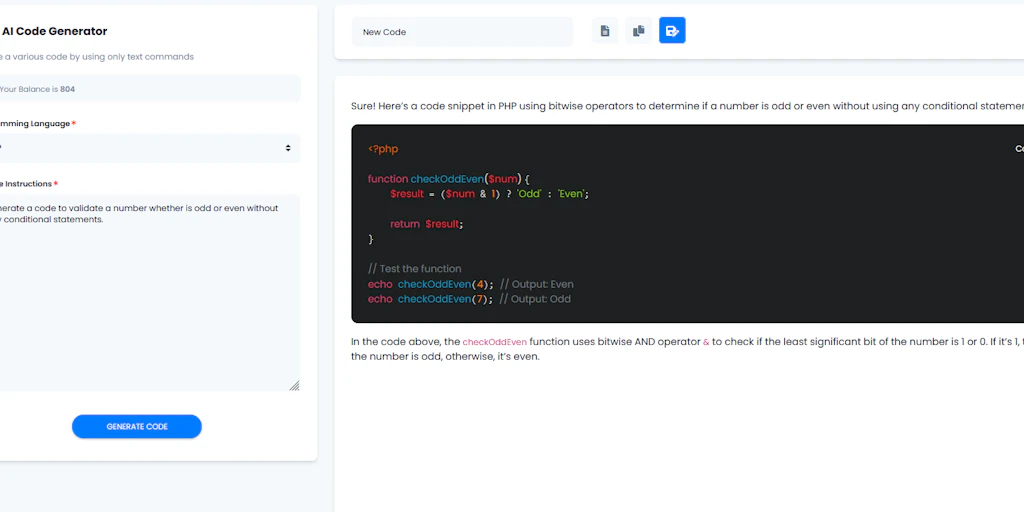The image size is (1024, 512).
Task: Click the New Code title field
Action: [x=462, y=31]
